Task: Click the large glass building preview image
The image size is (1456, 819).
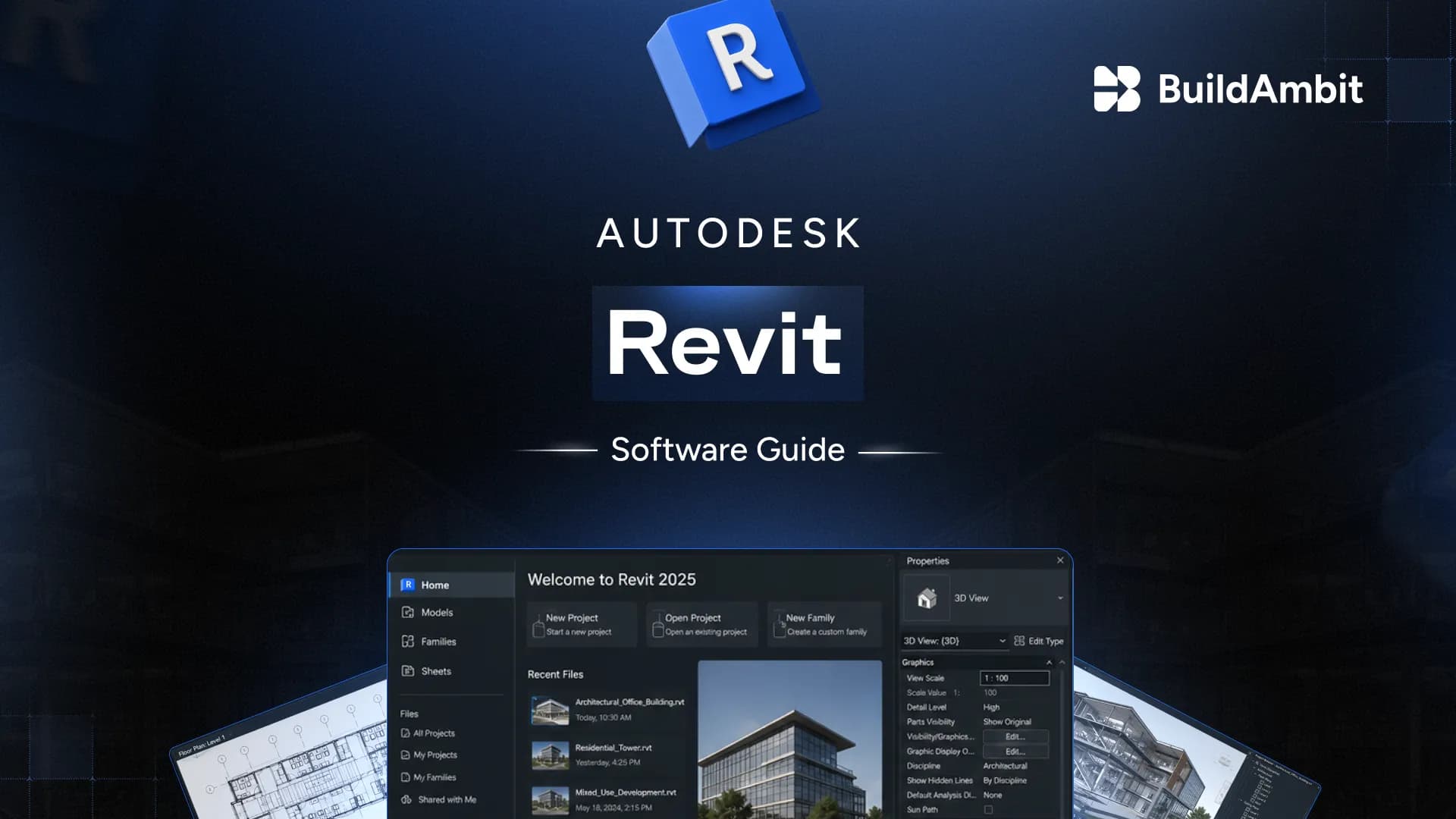Action: [x=789, y=739]
